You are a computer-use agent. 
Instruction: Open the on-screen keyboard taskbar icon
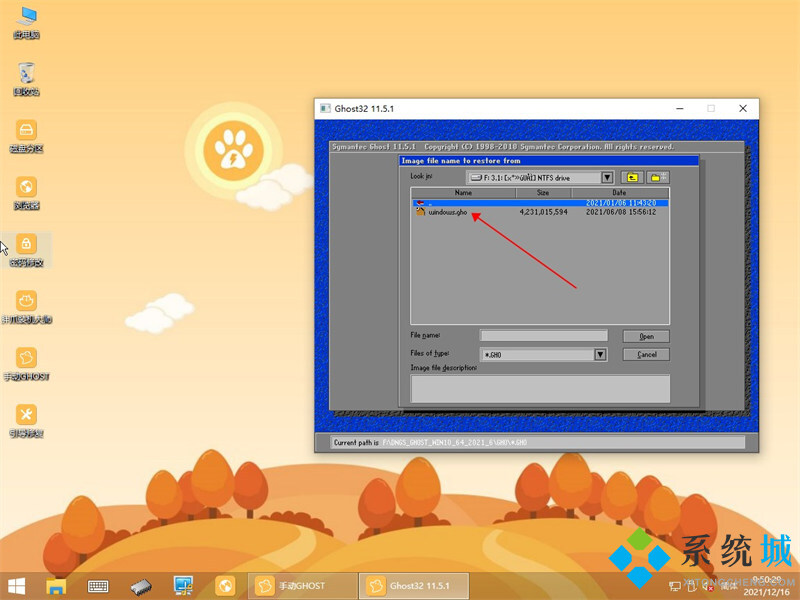point(98,586)
